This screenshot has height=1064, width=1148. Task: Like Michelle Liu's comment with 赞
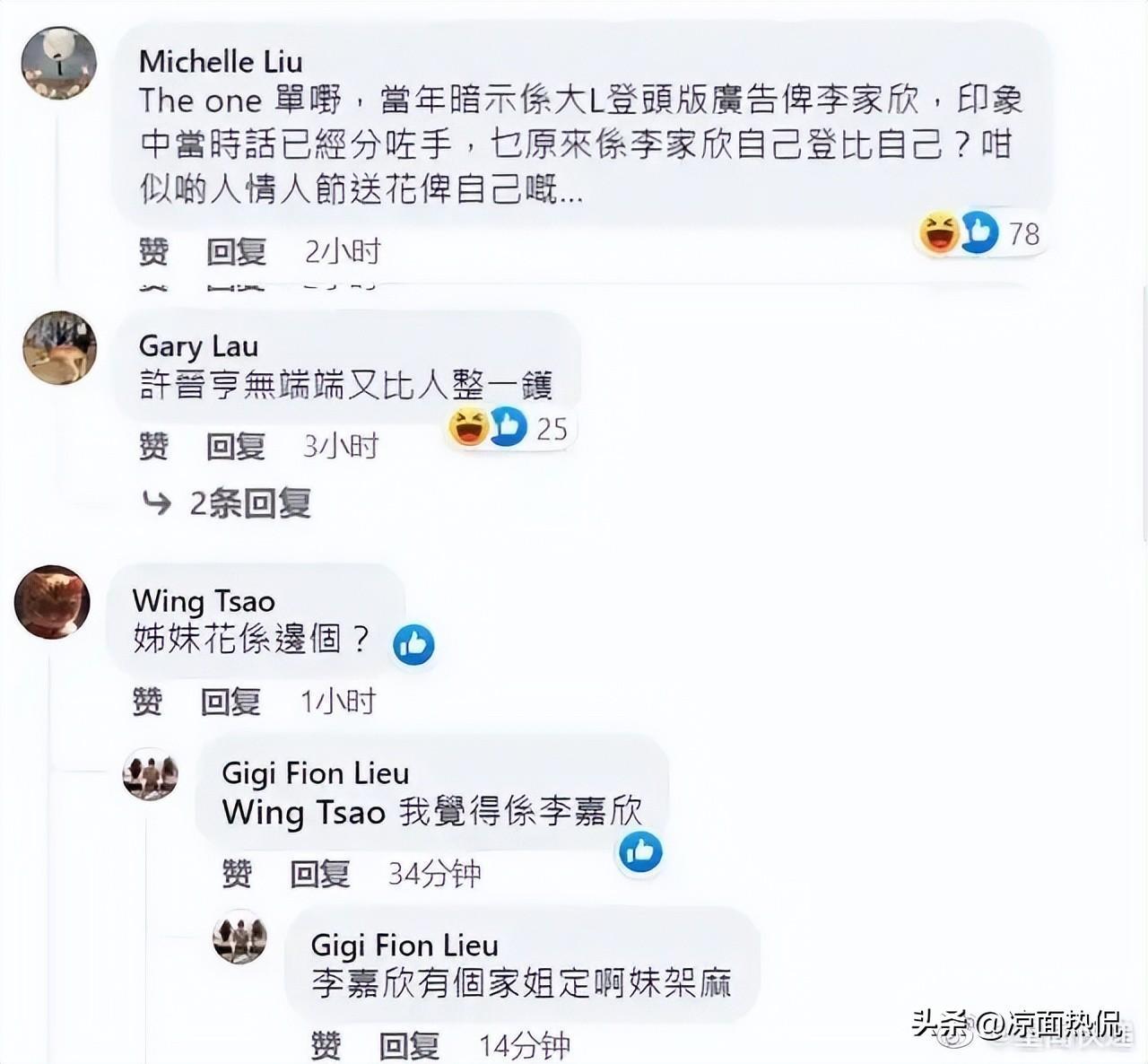153,251
